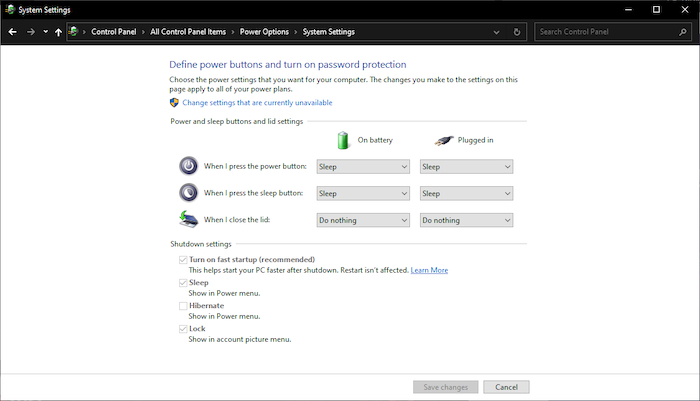700x401 pixels.
Task: Open close lid On battery dropdown
Action: (363, 220)
